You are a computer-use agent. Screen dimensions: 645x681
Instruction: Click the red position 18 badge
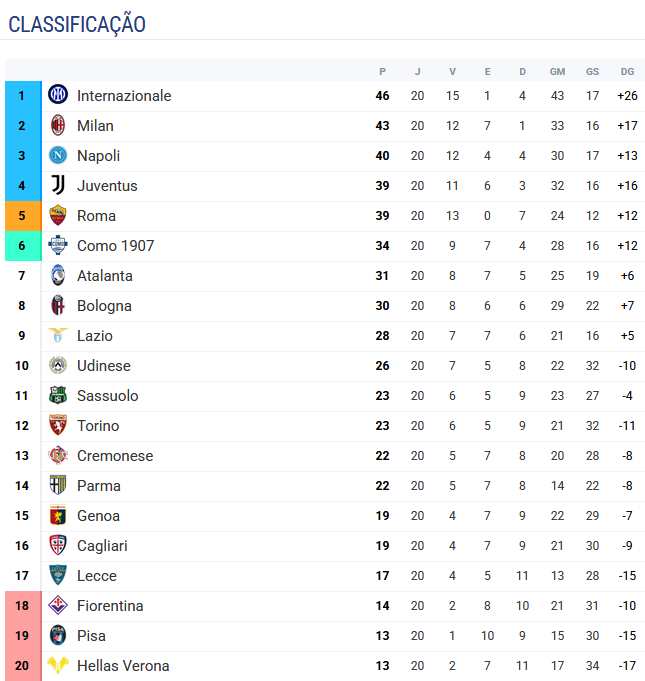(22, 606)
